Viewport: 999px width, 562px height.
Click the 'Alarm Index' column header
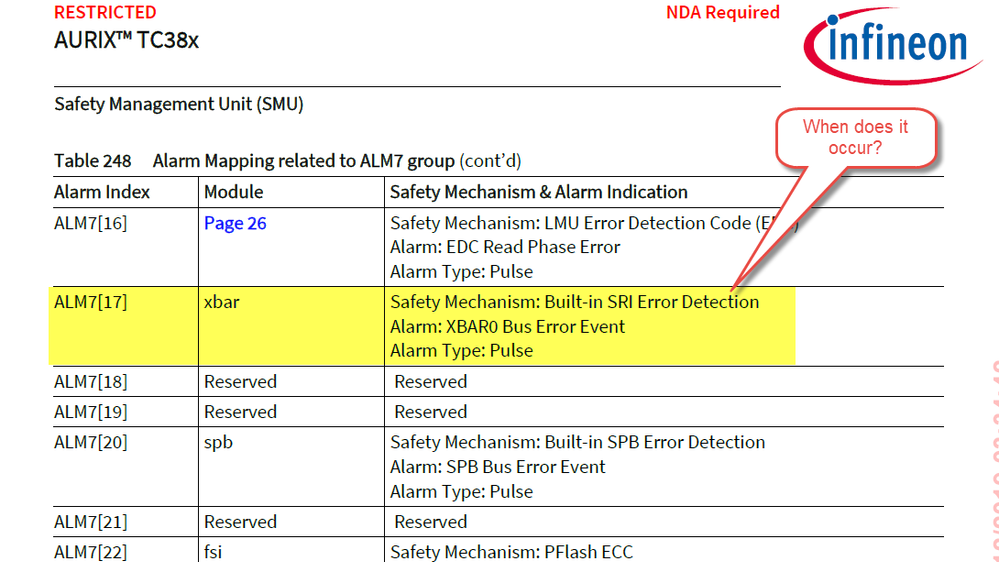(102, 192)
